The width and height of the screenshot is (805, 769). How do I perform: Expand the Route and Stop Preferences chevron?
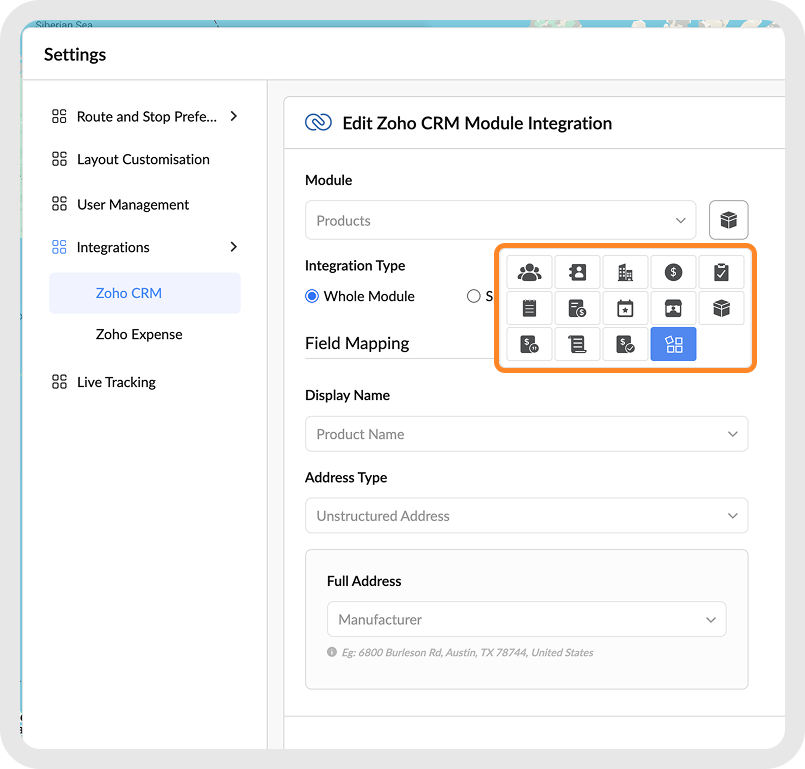pos(234,116)
